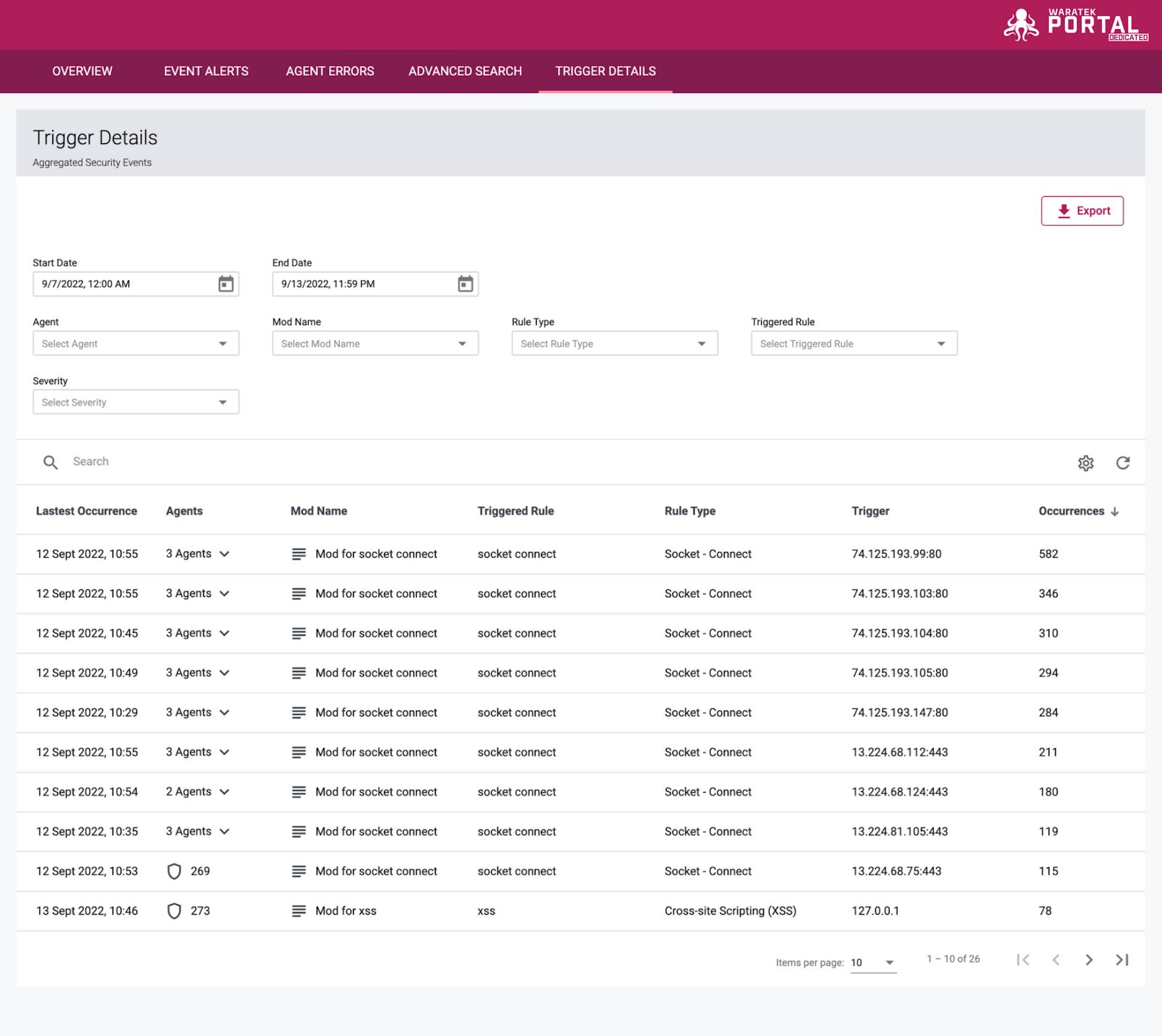Click the Export button
1162x1036 pixels.
[x=1082, y=211]
